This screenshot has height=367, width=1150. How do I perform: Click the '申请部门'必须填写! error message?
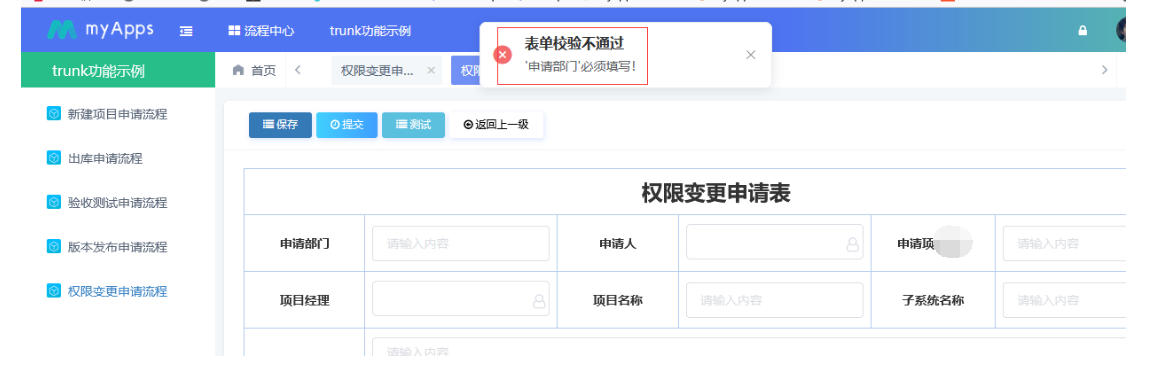(581, 66)
